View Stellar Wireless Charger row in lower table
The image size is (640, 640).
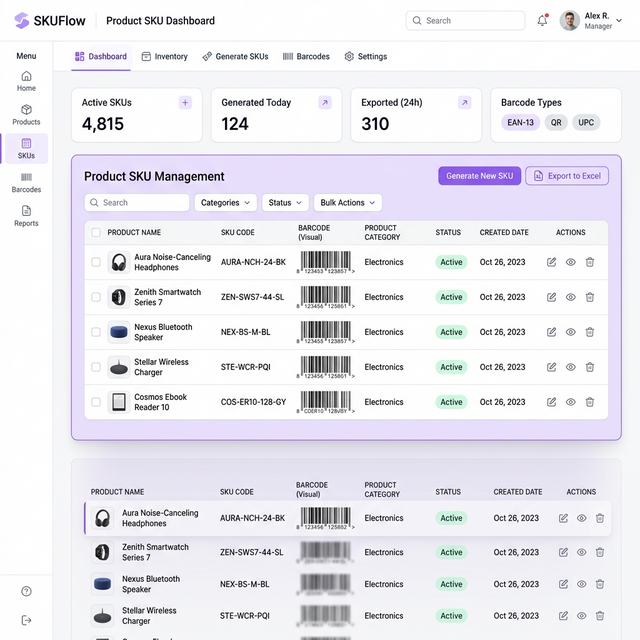[582, 616]
